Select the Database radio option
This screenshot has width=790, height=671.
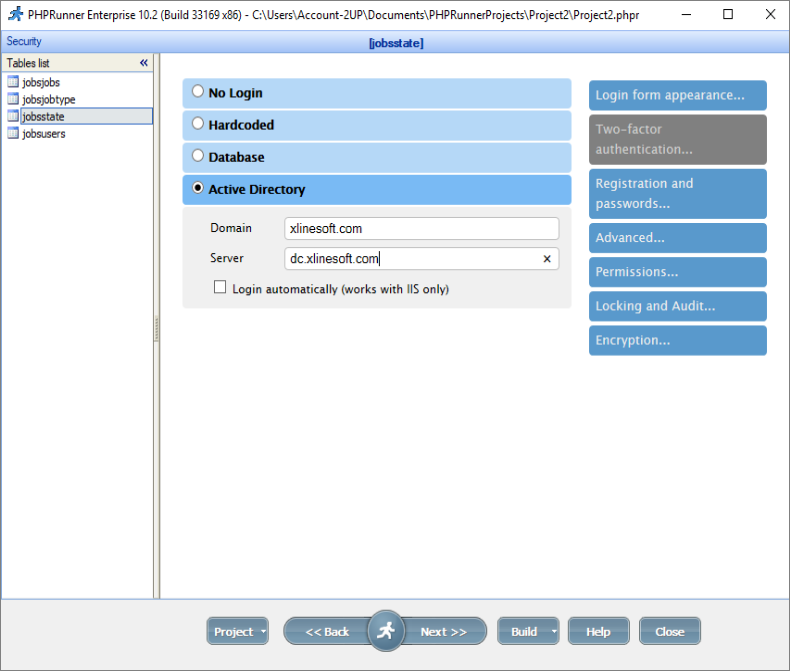coord(198,156)
